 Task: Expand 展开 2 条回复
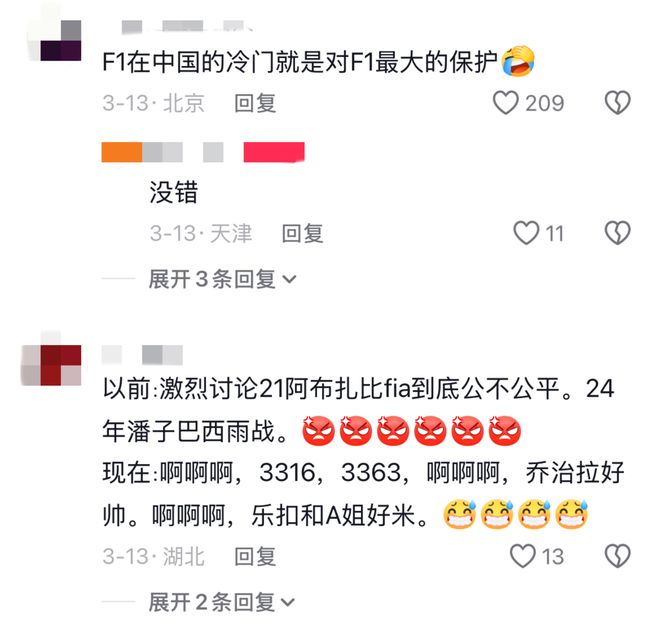pyautogui.click(x=222, y=602)
